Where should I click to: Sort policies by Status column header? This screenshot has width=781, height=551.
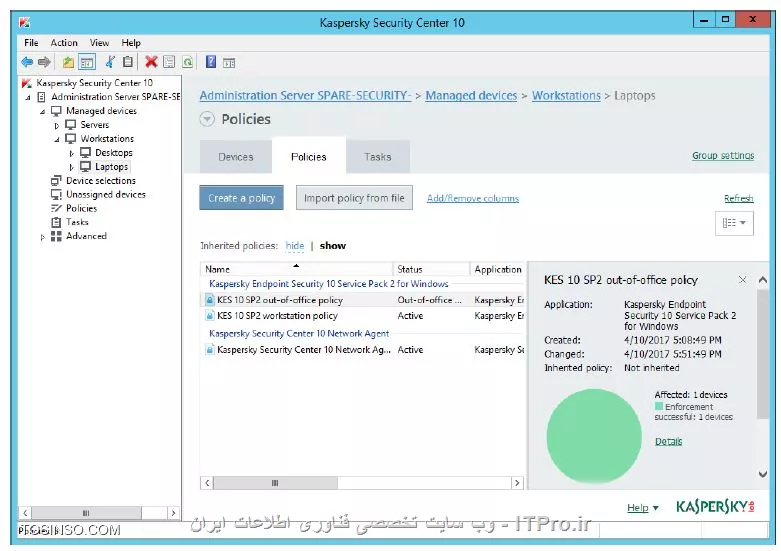pyautogui.click(x=431, y=269)
